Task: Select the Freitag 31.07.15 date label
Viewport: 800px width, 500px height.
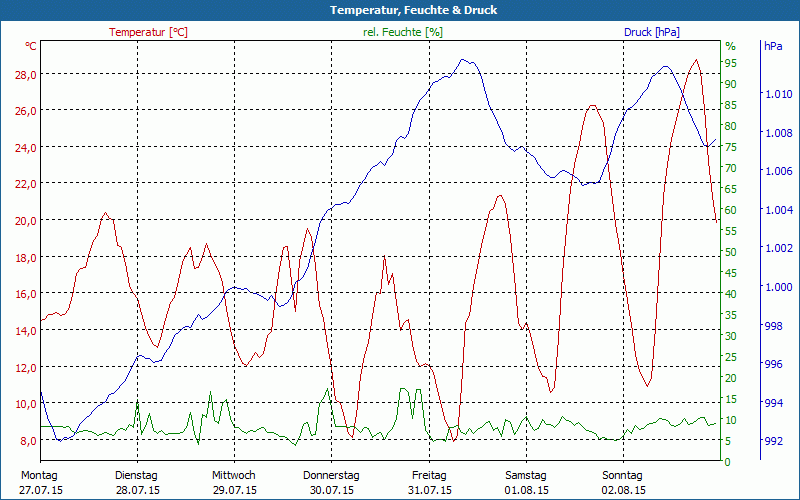Action: point(429,482)
